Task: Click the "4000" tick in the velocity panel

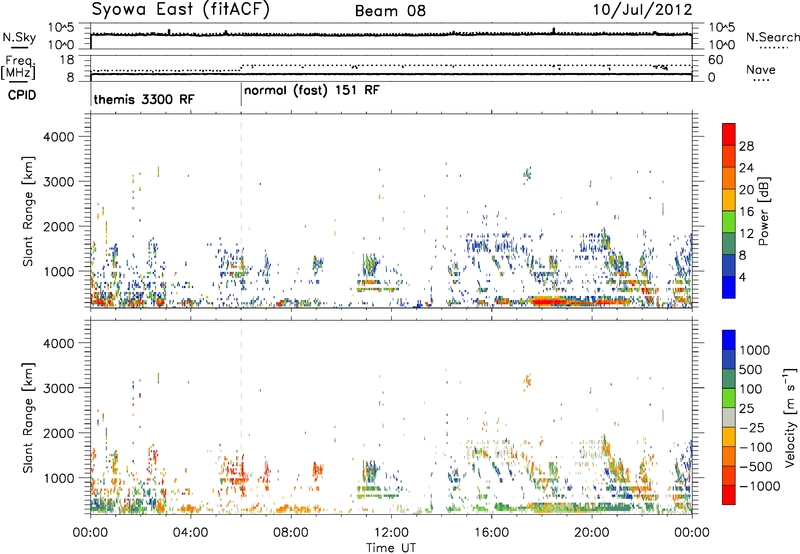Action: pos(59,343)
